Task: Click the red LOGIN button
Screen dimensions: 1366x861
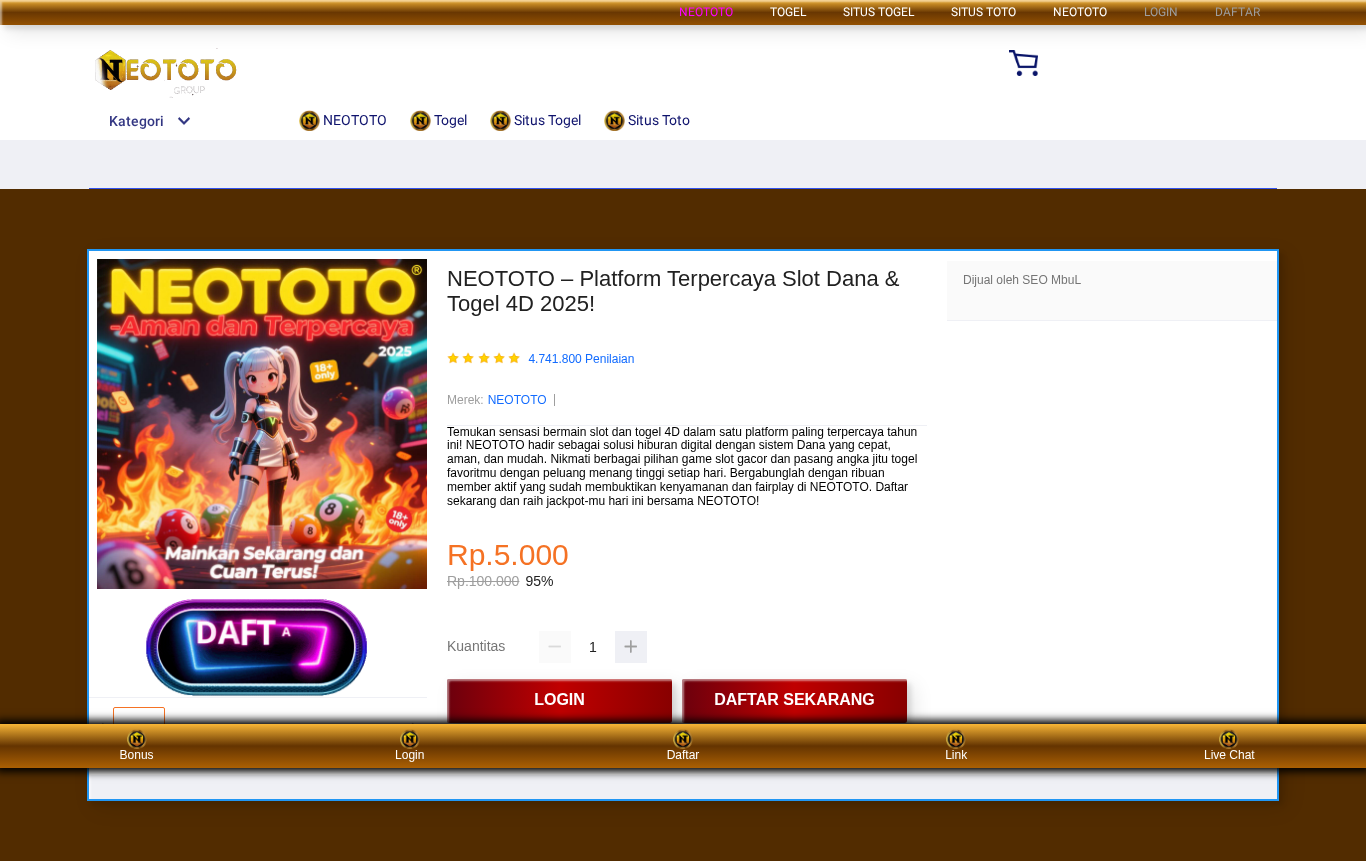Action: click(x=560, y=700)
